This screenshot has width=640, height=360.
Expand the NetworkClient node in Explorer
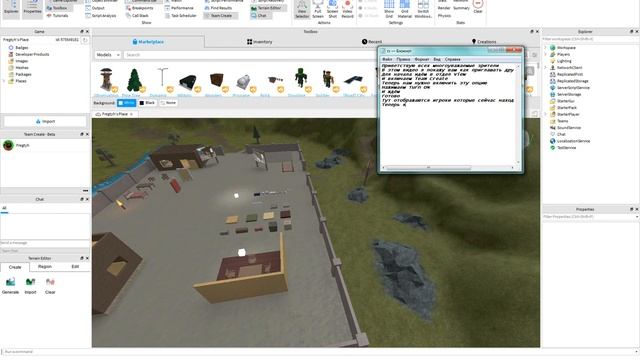(545, 68)
